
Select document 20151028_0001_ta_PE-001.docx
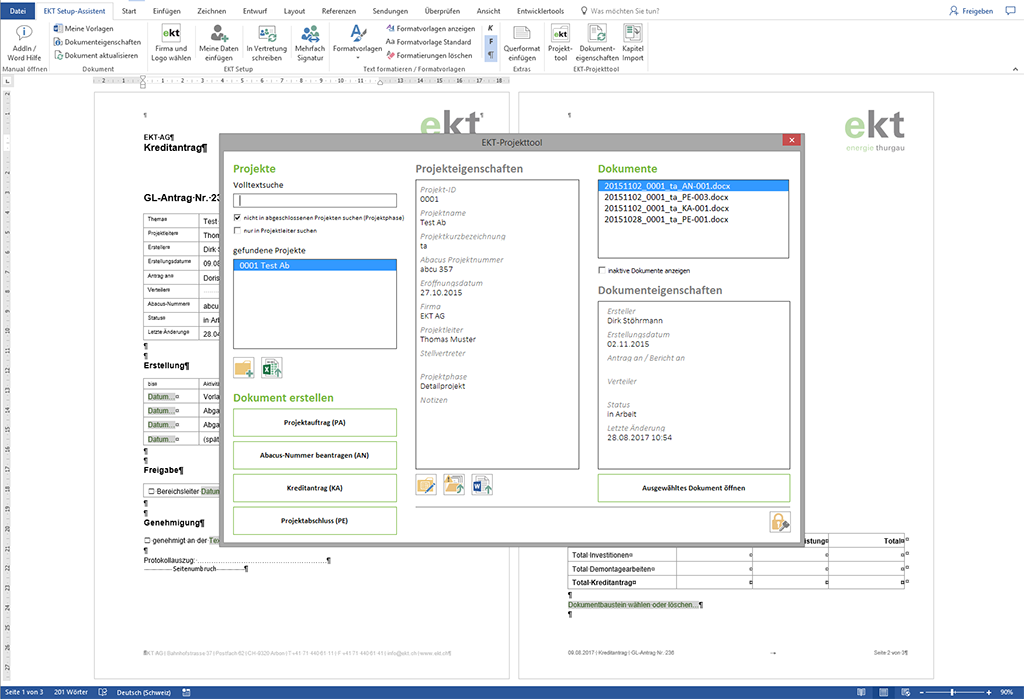coord(693,219)
